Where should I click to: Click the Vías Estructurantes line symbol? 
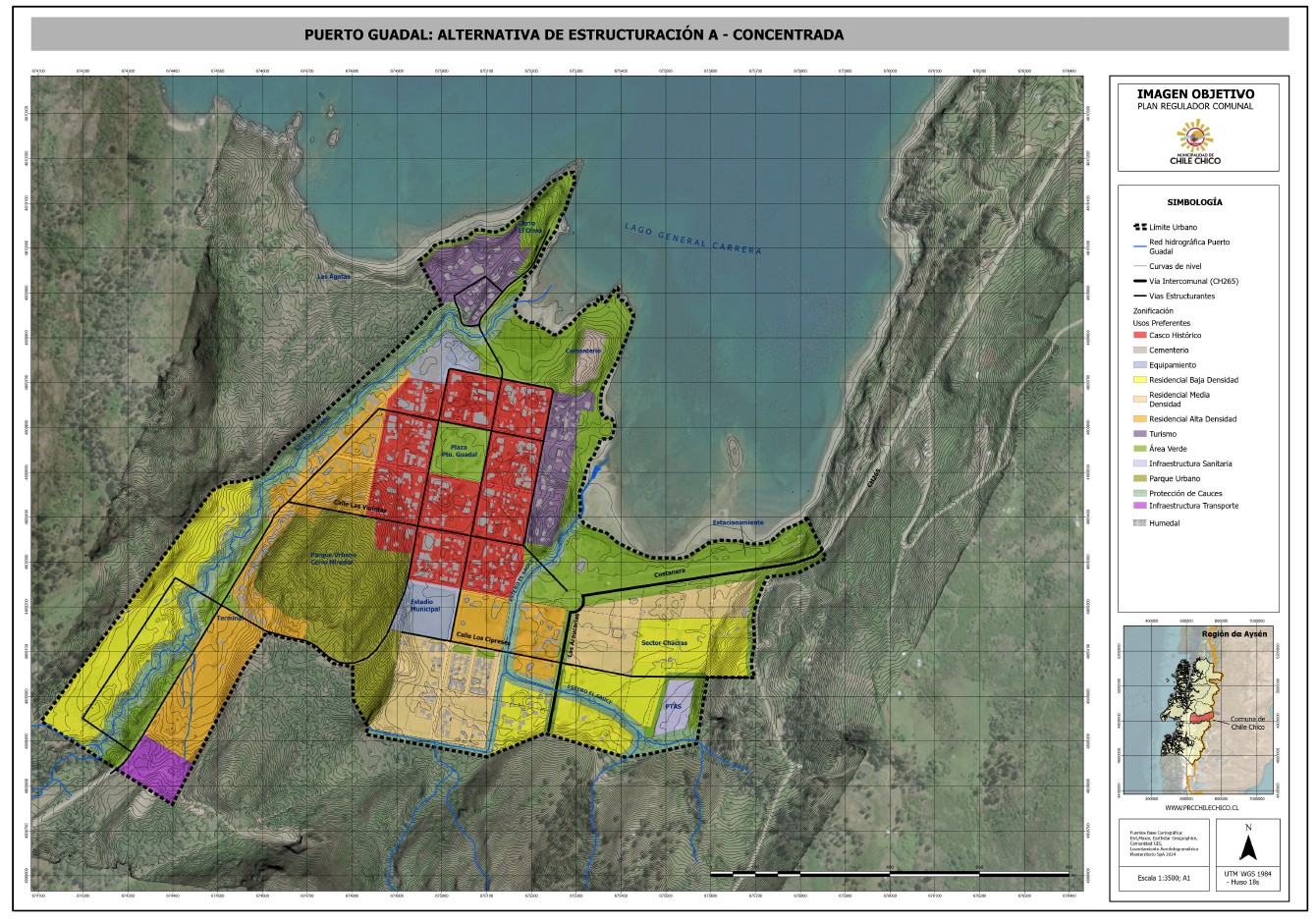pyautogui.click(x=1139, y=296)
